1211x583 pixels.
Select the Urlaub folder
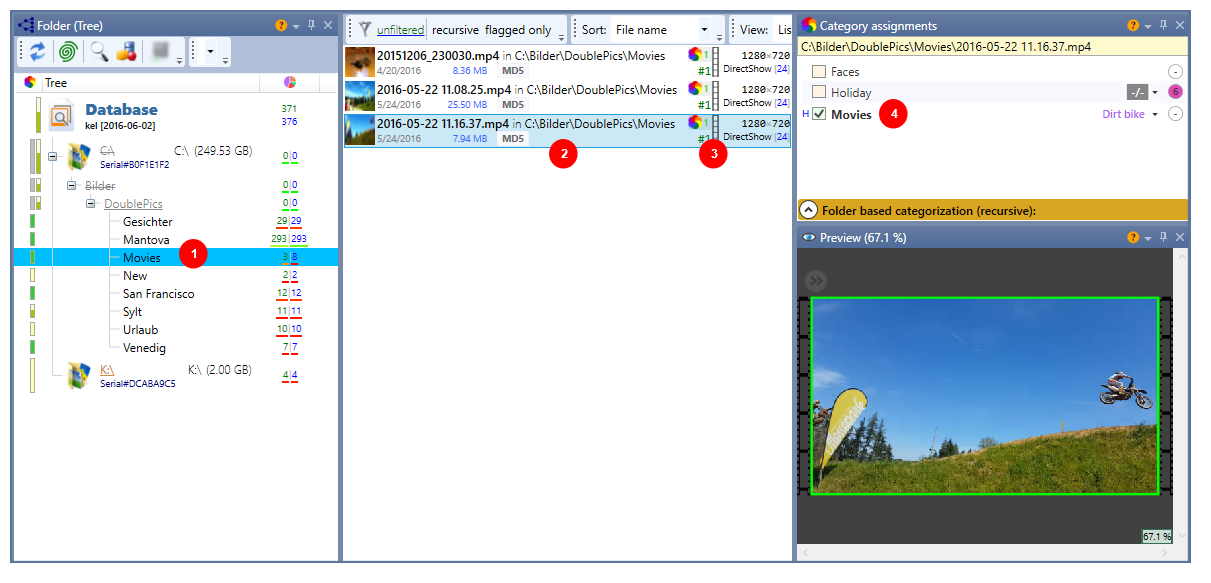pos(140,330)
